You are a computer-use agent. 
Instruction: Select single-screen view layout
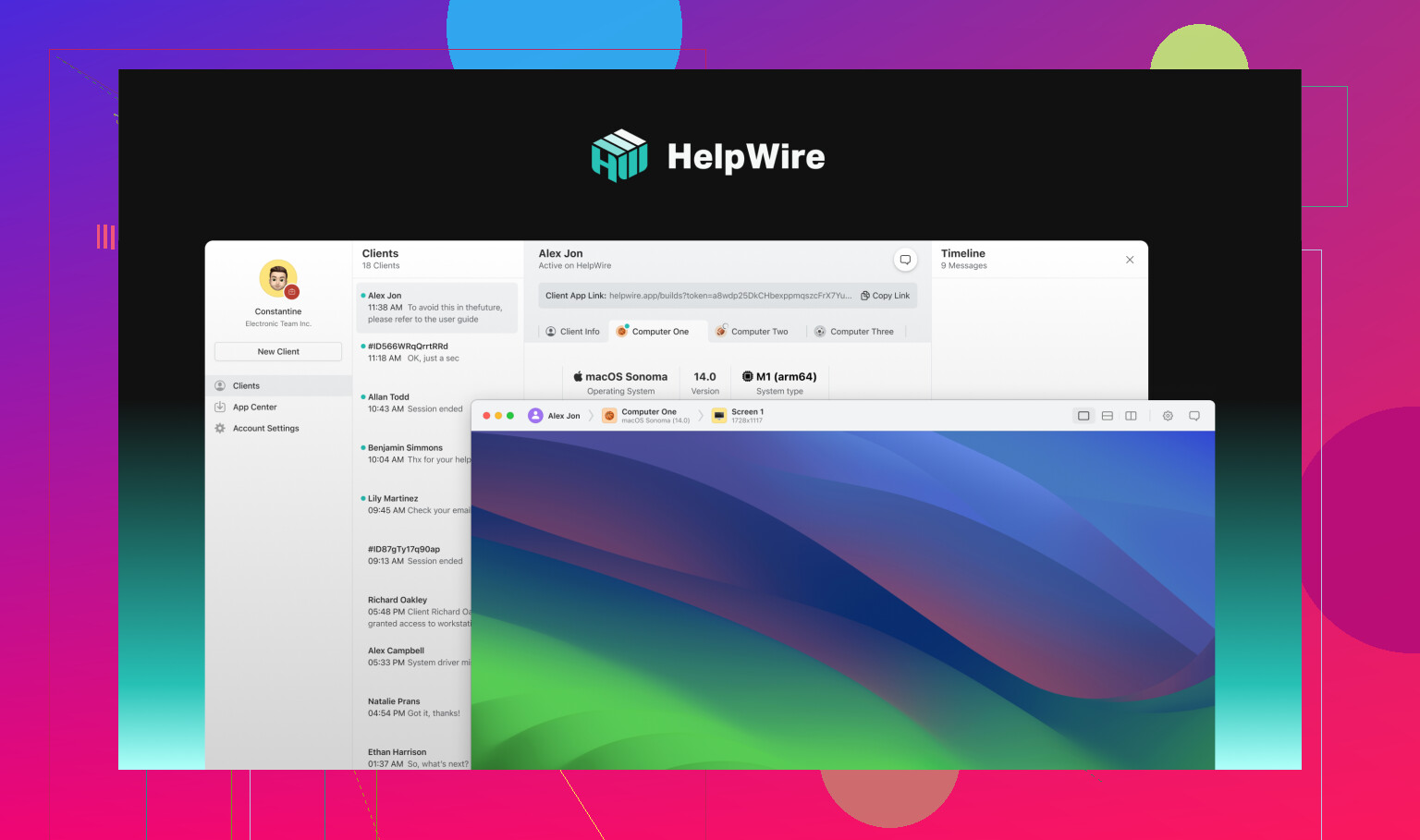(1083, 416)
